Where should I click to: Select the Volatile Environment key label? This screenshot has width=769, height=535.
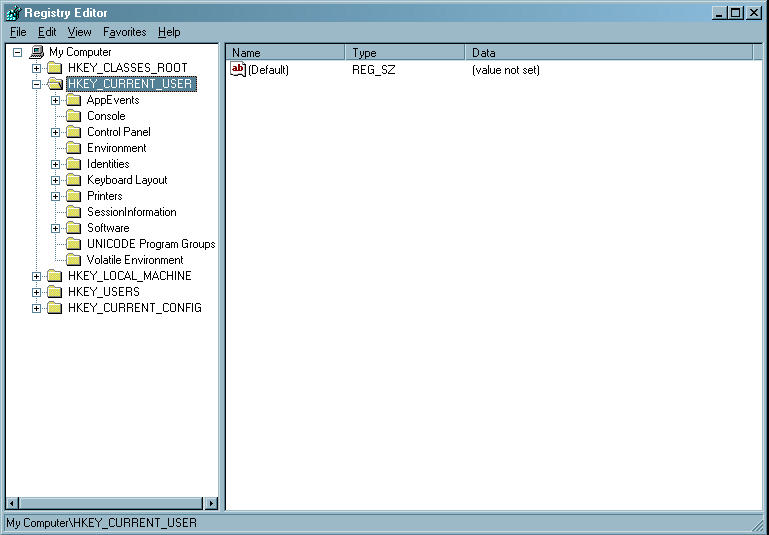coord(135,260)
